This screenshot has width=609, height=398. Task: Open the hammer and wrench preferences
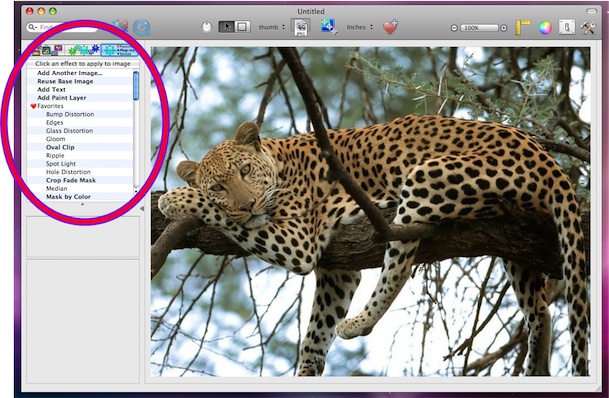pyautogui.click(x=588, y=28)
